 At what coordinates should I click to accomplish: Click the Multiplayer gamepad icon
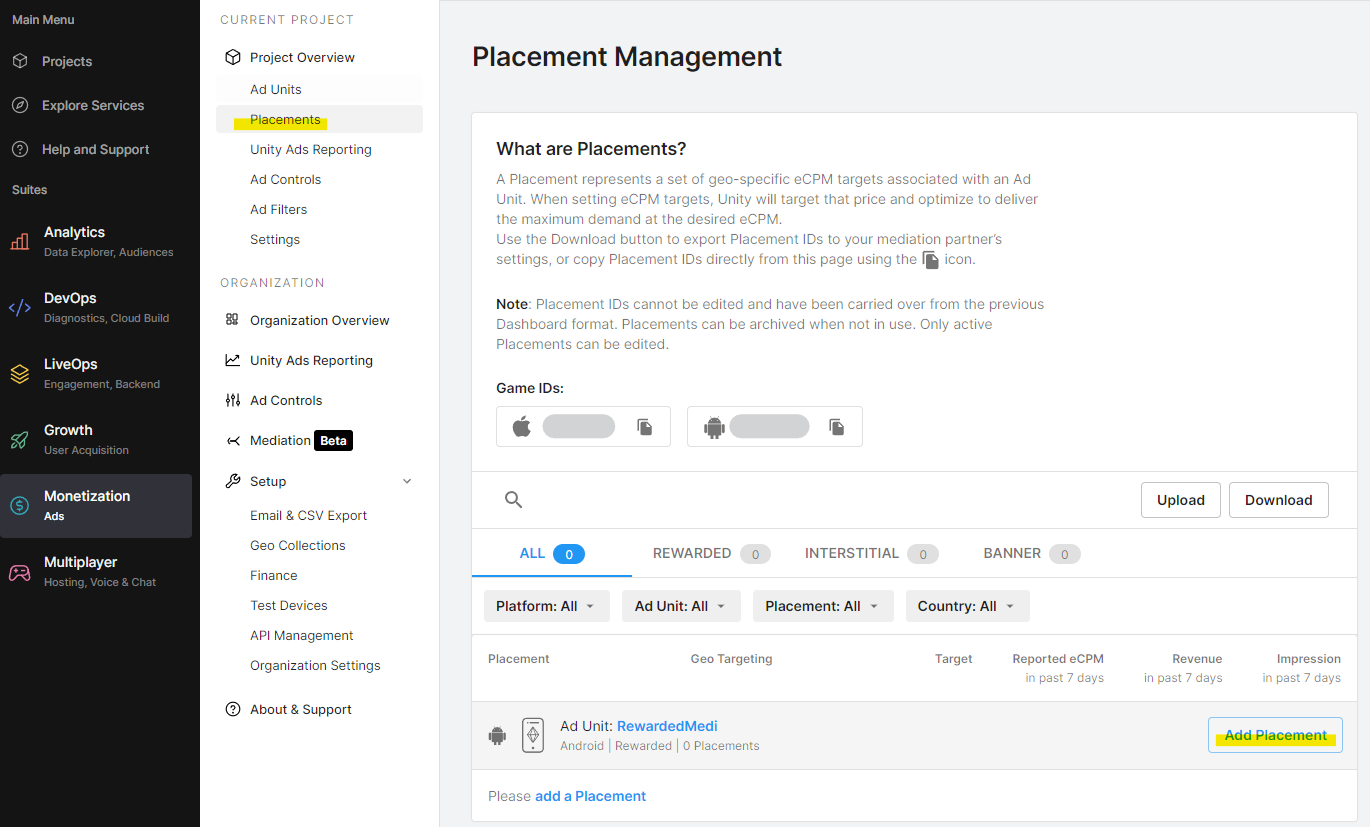(x=20, y=572)
